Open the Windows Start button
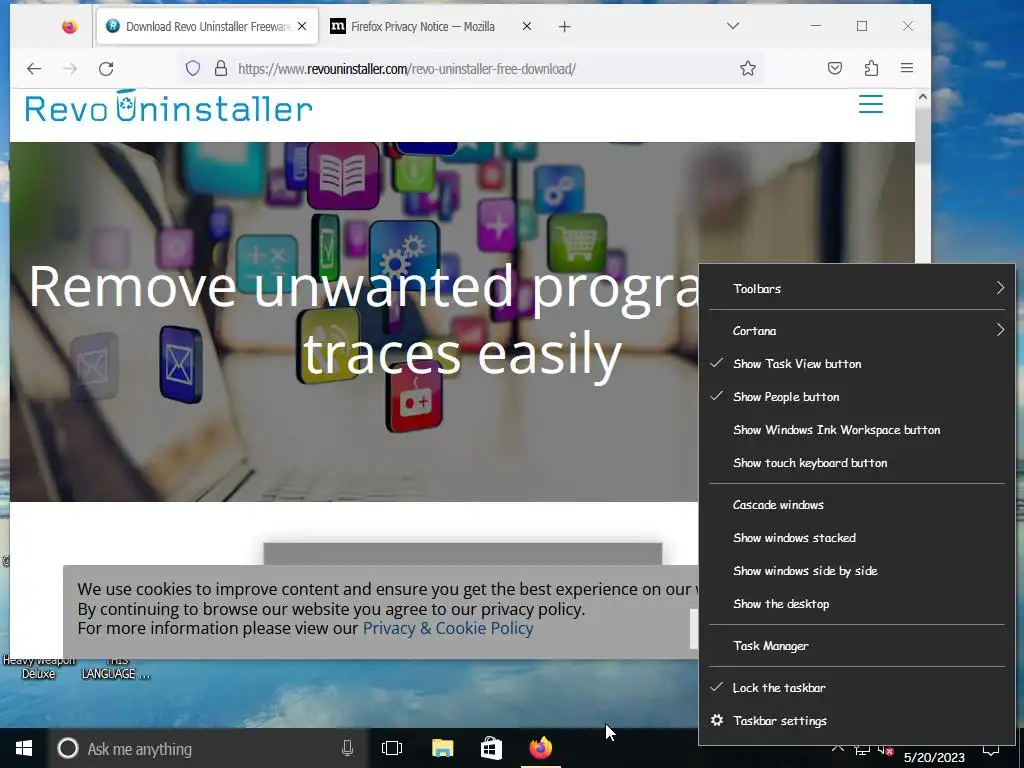The width and height of the screenshot is (1024, 768). (x=24, y=748)
